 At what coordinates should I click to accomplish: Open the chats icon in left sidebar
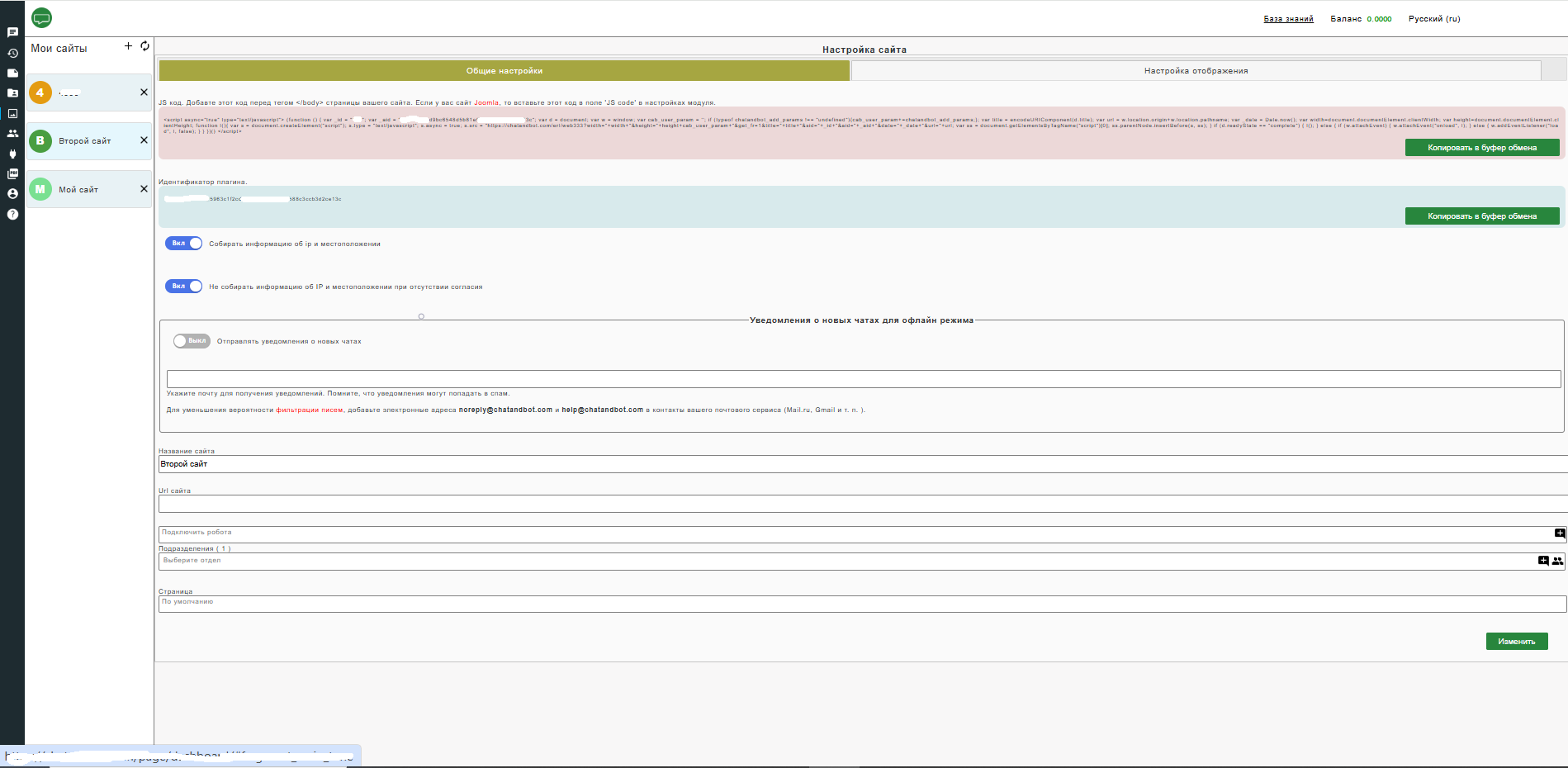click(x=12, y=32)
